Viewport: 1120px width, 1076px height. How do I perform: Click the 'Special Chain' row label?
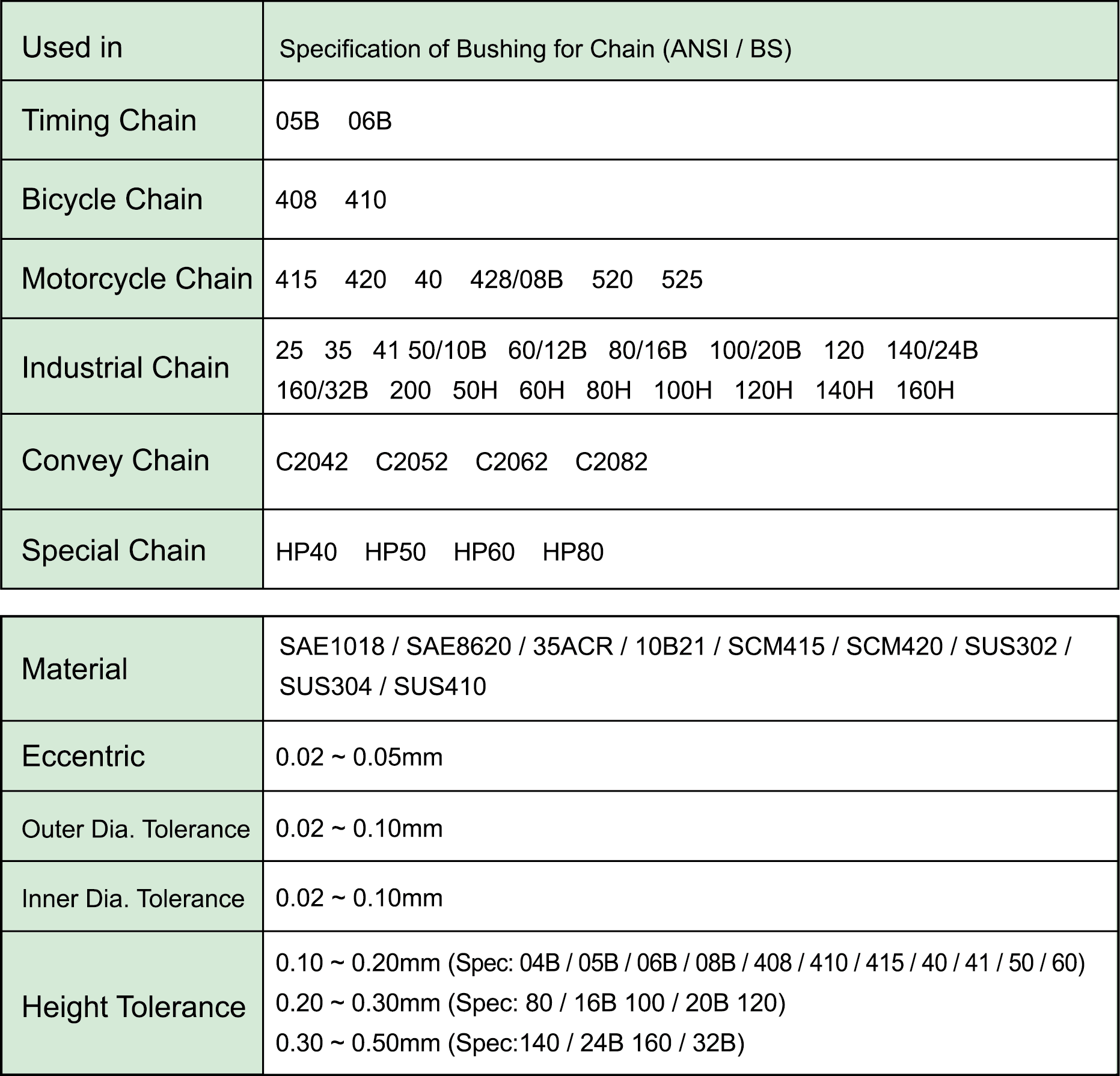click(114, 551)
